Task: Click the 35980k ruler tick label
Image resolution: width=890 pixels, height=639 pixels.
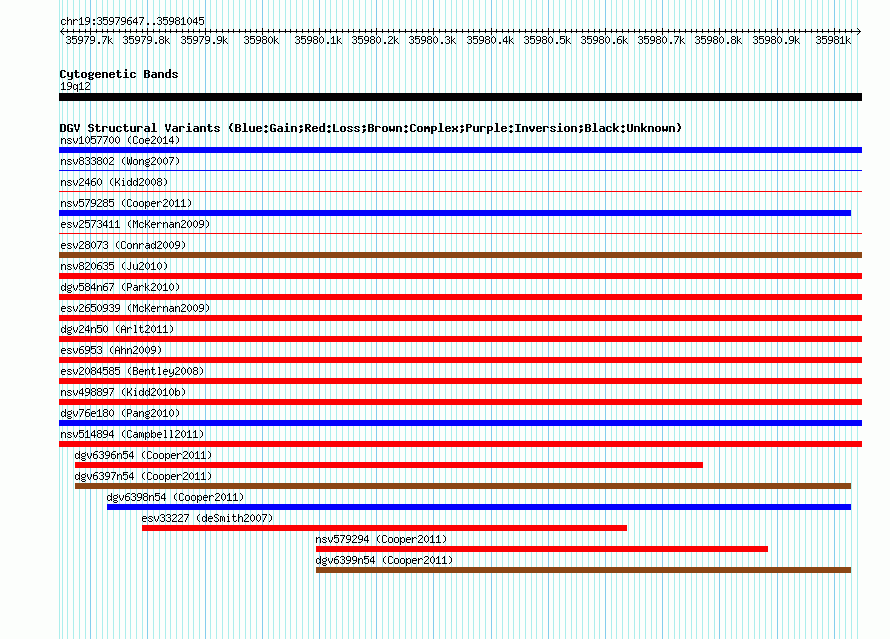Action: (261, 40)
